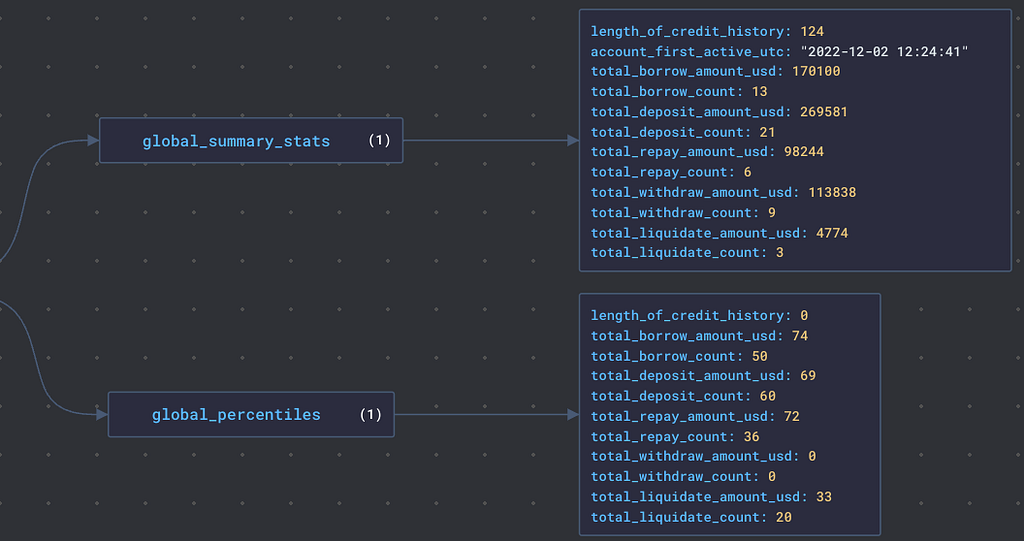Image resolution: width=1024 pixels, height=541 pixels.
Task: Click the account_first_active_utc timestamp value
Action: tap(884, 52)
